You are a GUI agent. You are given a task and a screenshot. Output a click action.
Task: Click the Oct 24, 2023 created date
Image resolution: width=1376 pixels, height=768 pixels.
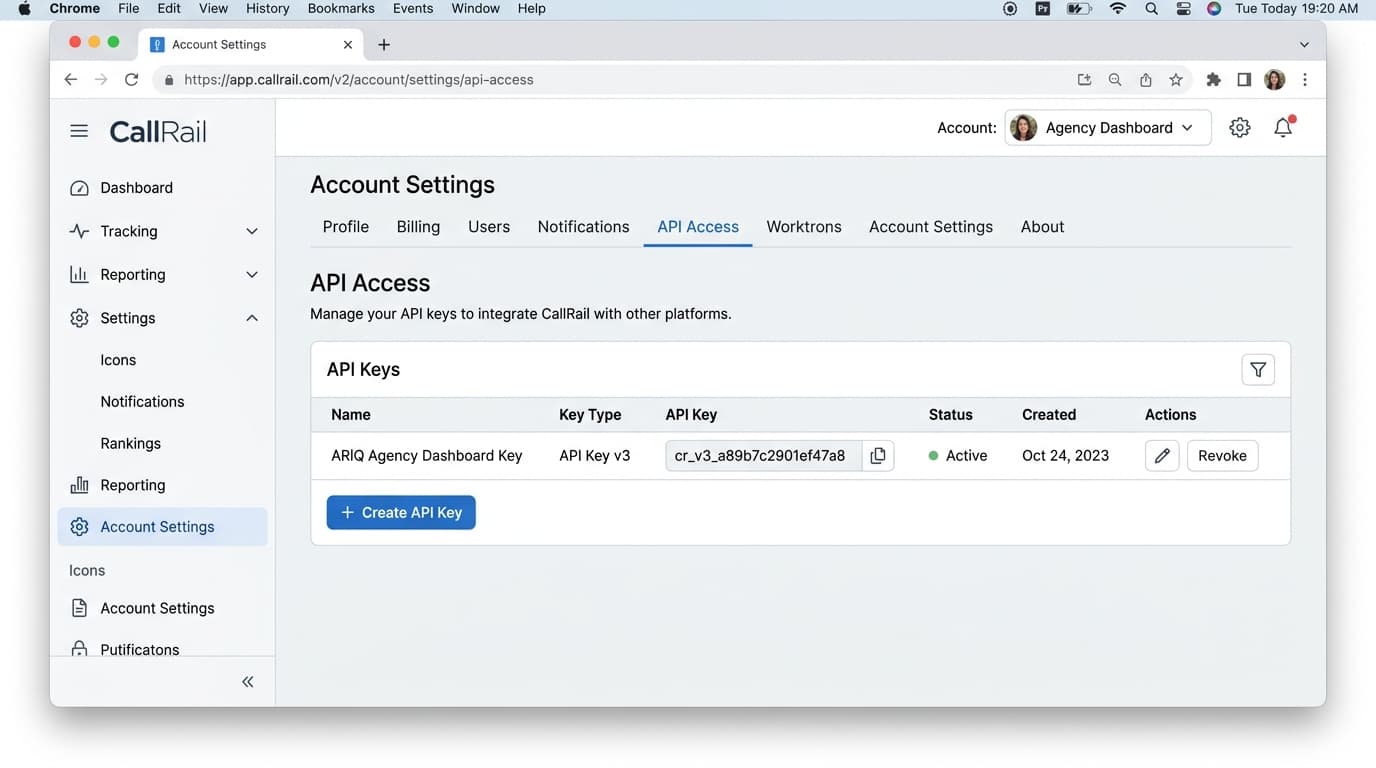coord(1065,455)
